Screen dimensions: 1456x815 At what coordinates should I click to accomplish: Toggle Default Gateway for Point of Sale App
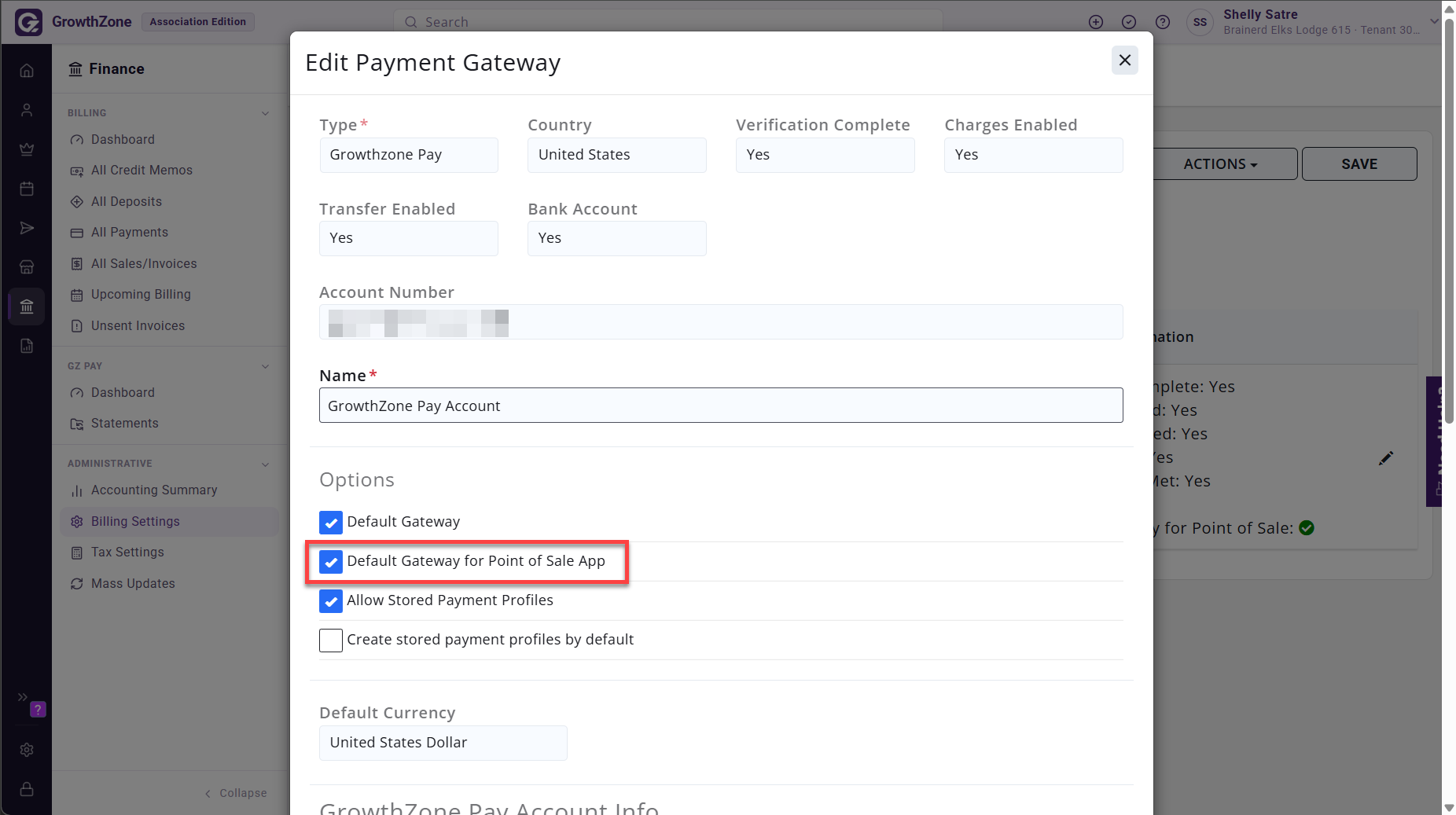click(331, 562)
